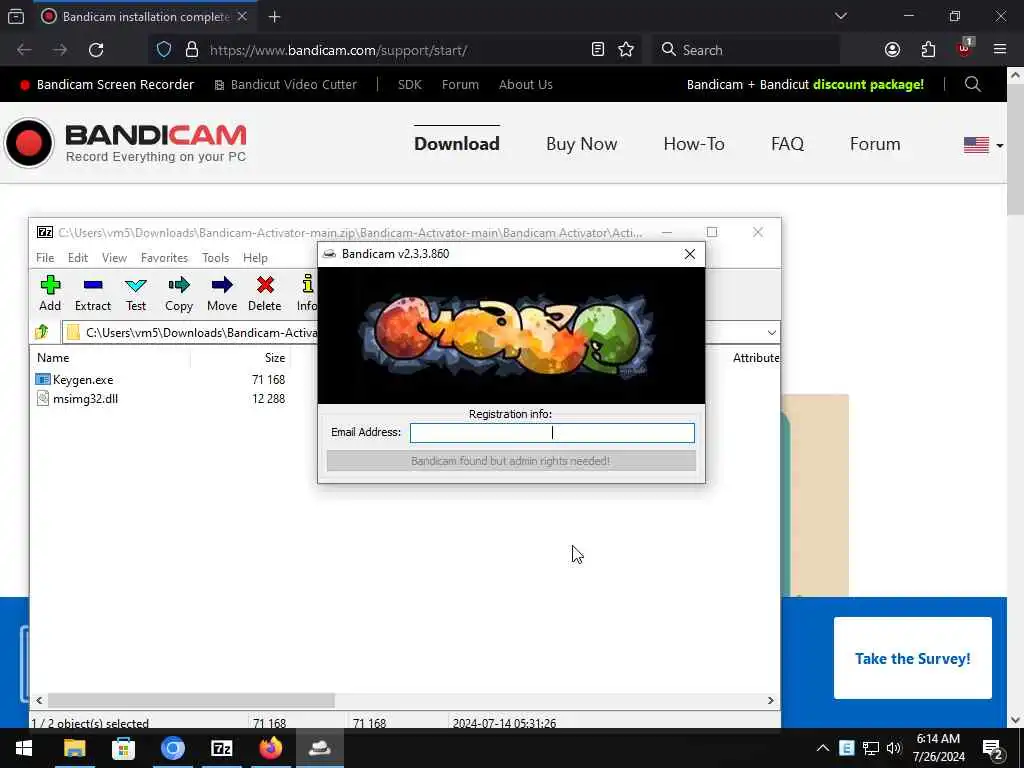Image resolution: width=1024 pixels, height=768 pixels.
Task: Close the Bandicam v2.3.3.860 keygen dialog
Action: click(x=690, y=254)
